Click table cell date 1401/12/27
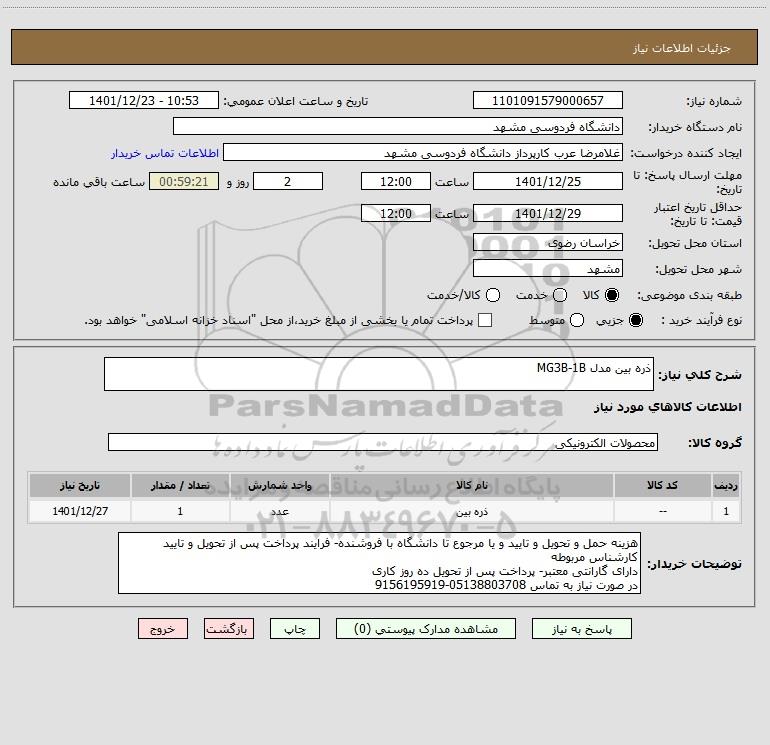Screen dimensions: 770x745 pyautogui.click(x=80, y=511)
